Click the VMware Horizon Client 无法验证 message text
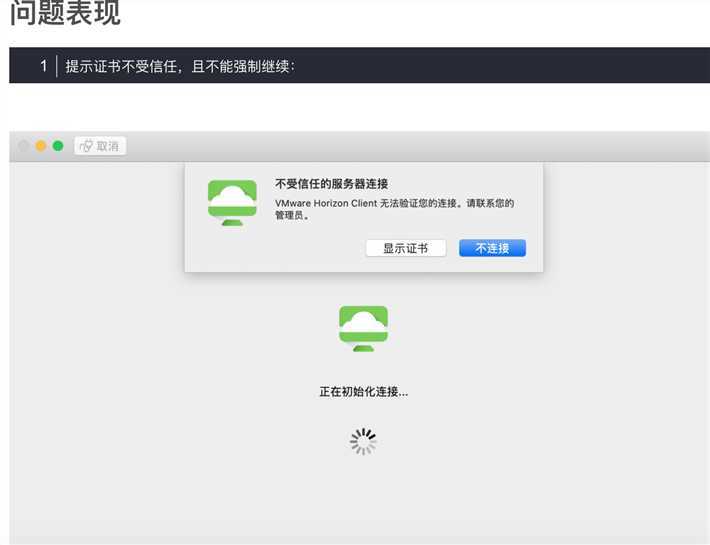710x545 pixels. pyautogui.click(x=394, y=209)
